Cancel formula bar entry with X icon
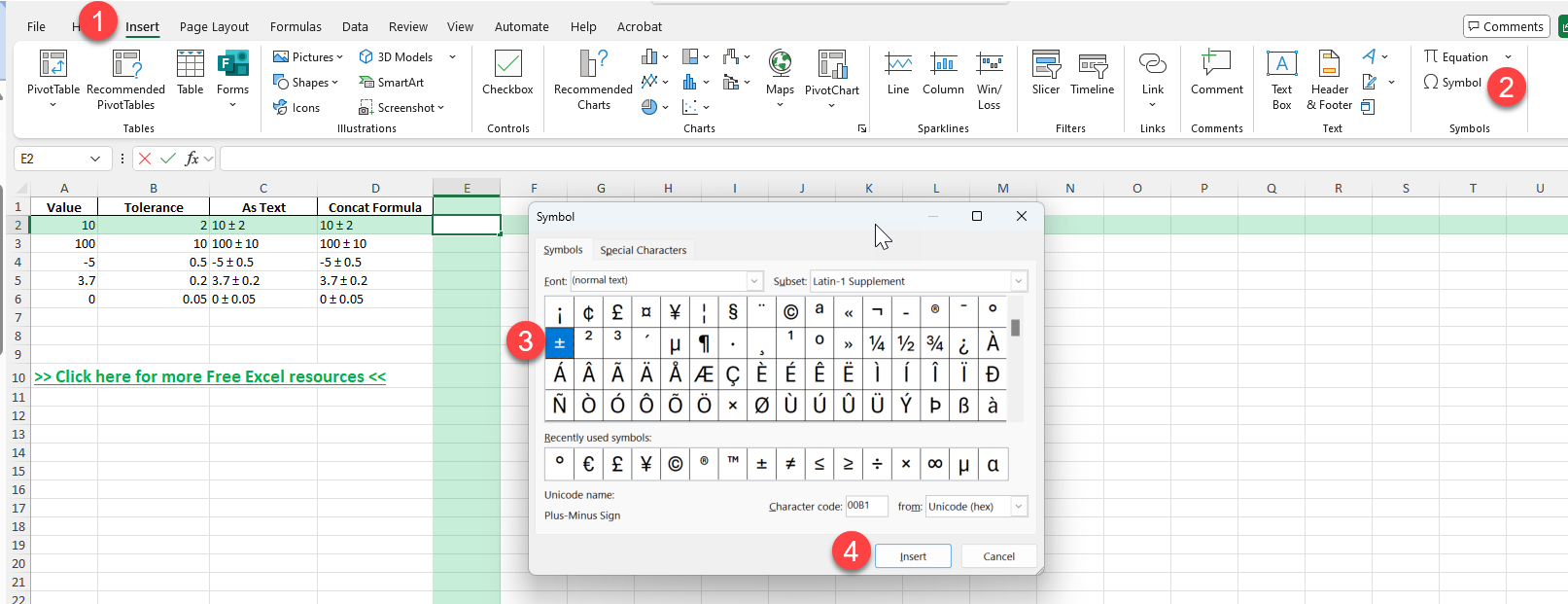1568x604 pixels. coord(145,159)
